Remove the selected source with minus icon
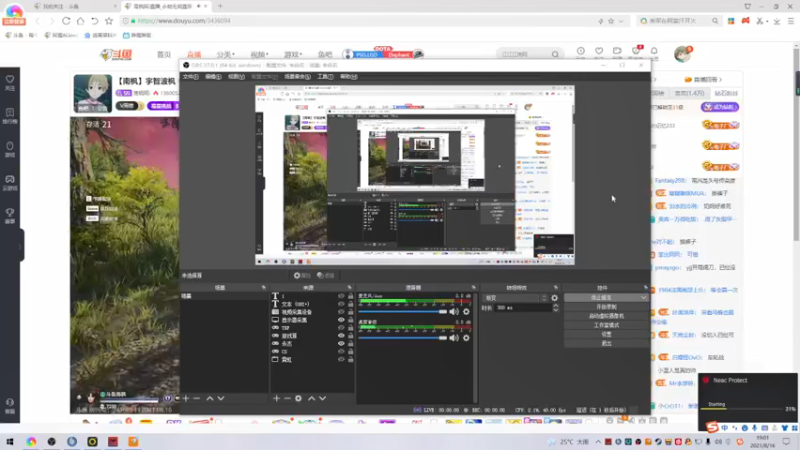Image resolution: width=800 pixels, height=450 pixels. click(x=287, y=398)
